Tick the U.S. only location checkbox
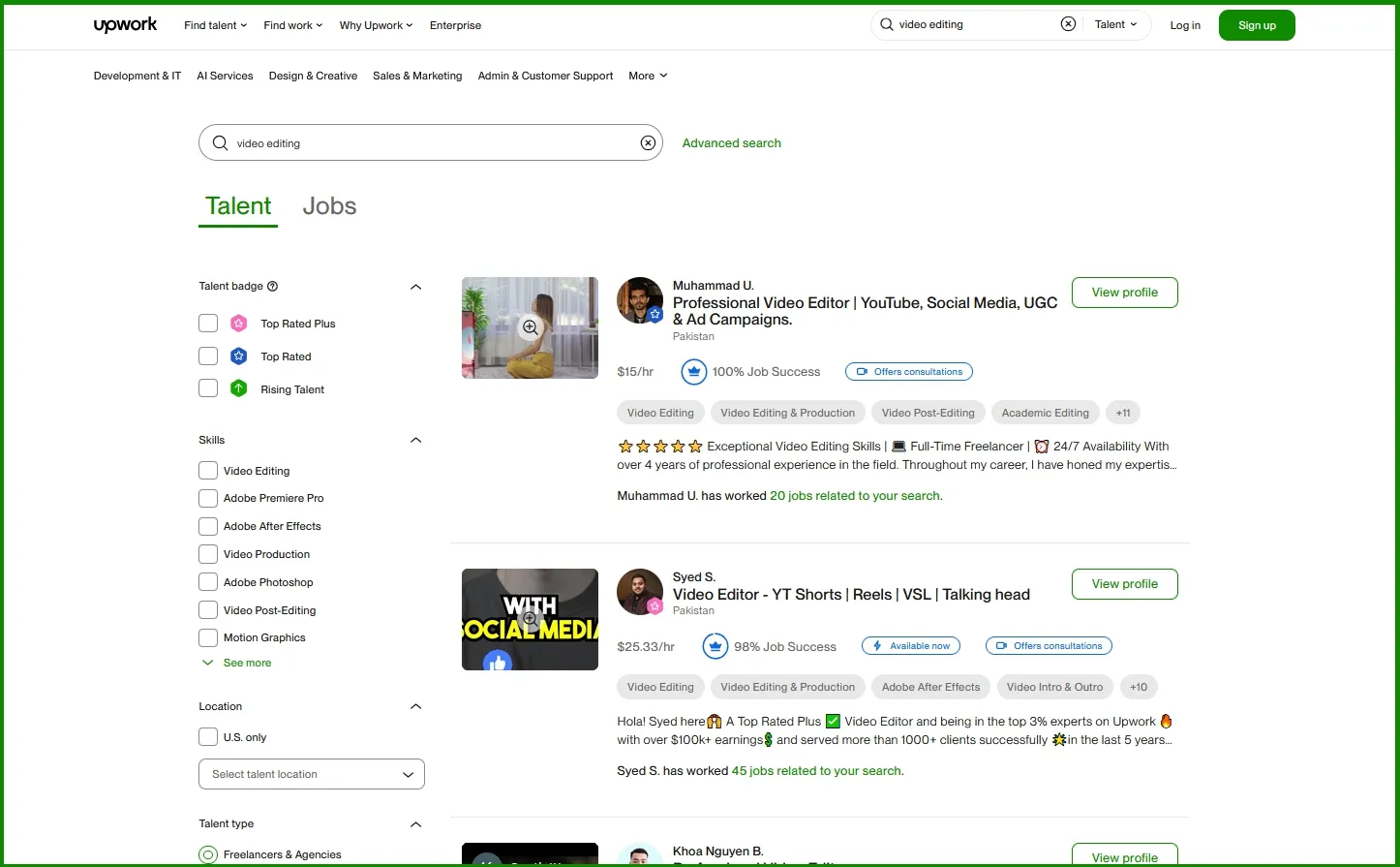Image resolution: width=1400 pixels, height=867 pixels. coord(208,737)
